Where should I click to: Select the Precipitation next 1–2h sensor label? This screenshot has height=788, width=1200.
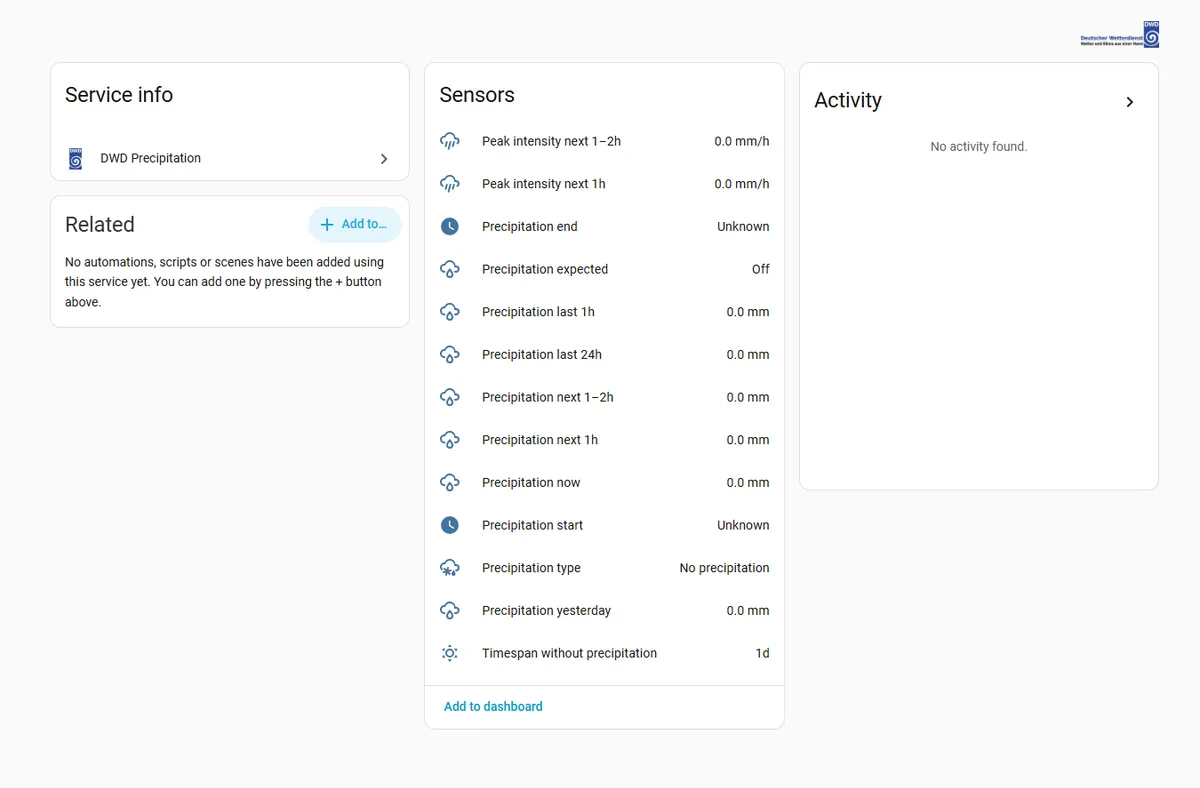pyautogui.click(x=548, y=397)
